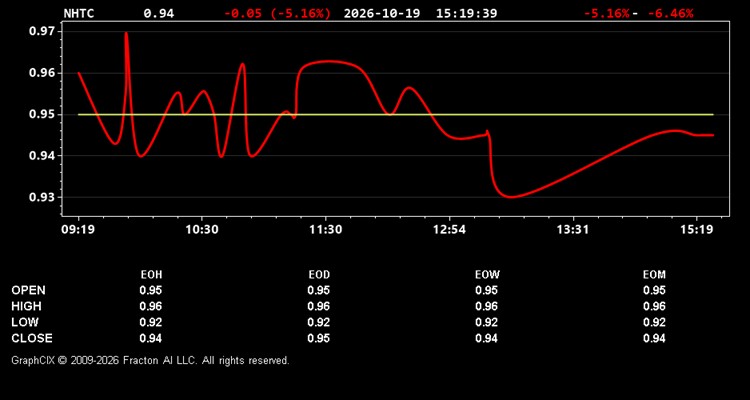Click the EOH column header

tap(151, 275)
